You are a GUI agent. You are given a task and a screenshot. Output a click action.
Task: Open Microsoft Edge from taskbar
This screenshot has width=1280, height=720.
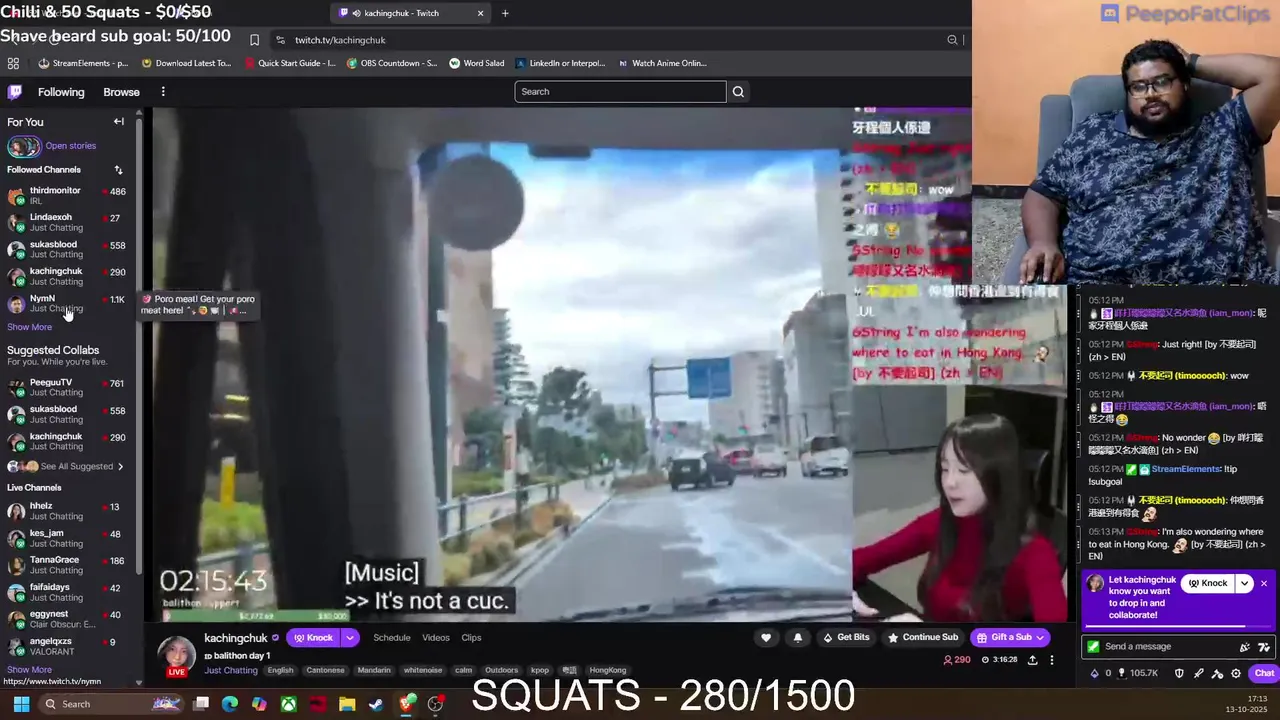[x=229, y=704]
